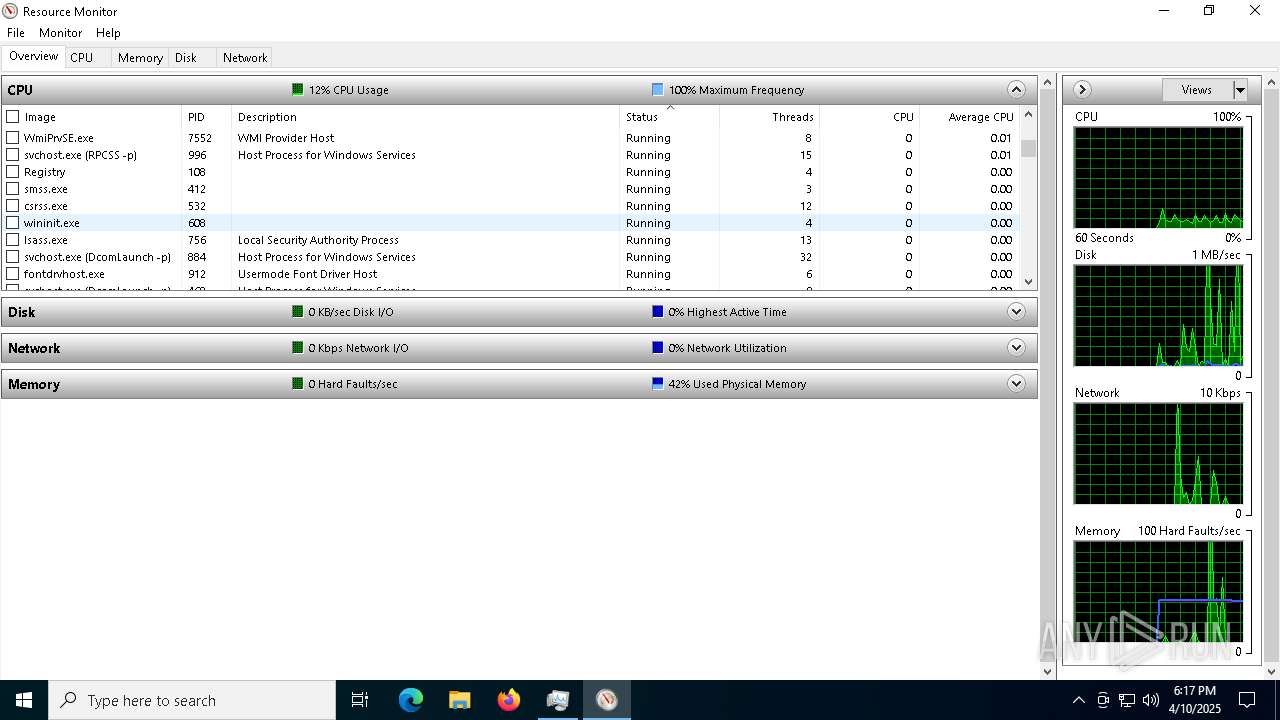Check the svchost.exe (RPCSS -p) checkbox
Viewport: 1280px width, 720px height.
pos(13,155)
